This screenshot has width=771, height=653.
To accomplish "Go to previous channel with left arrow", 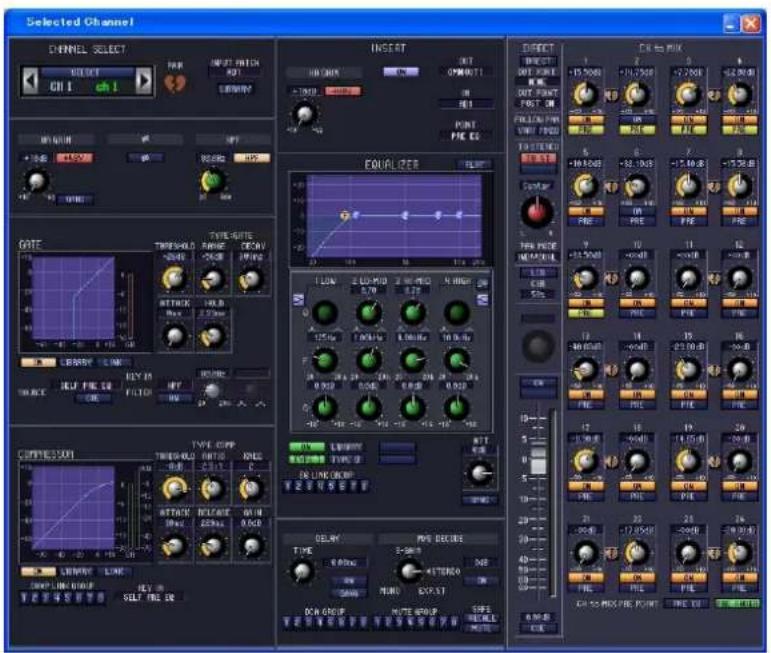I will click(x=31, y=80).
